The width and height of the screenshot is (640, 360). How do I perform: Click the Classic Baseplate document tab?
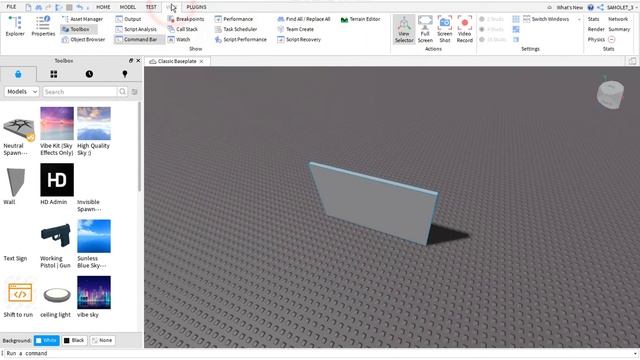(x=177, y=61)
